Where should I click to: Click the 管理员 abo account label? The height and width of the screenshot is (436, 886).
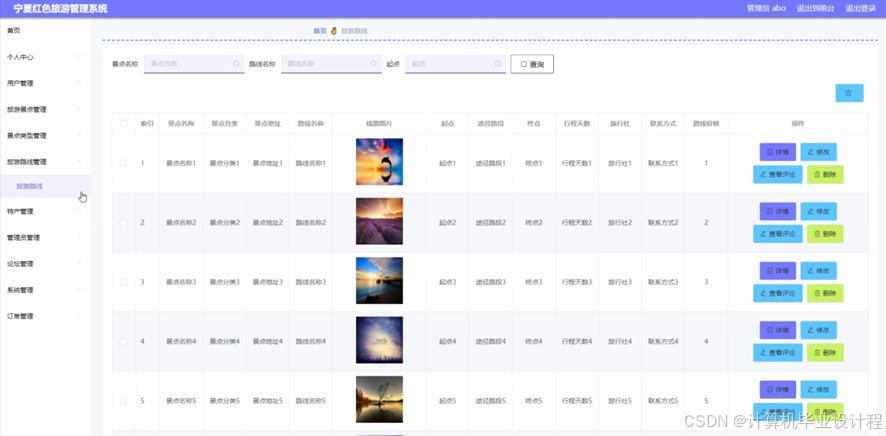[x=766, y=8]
